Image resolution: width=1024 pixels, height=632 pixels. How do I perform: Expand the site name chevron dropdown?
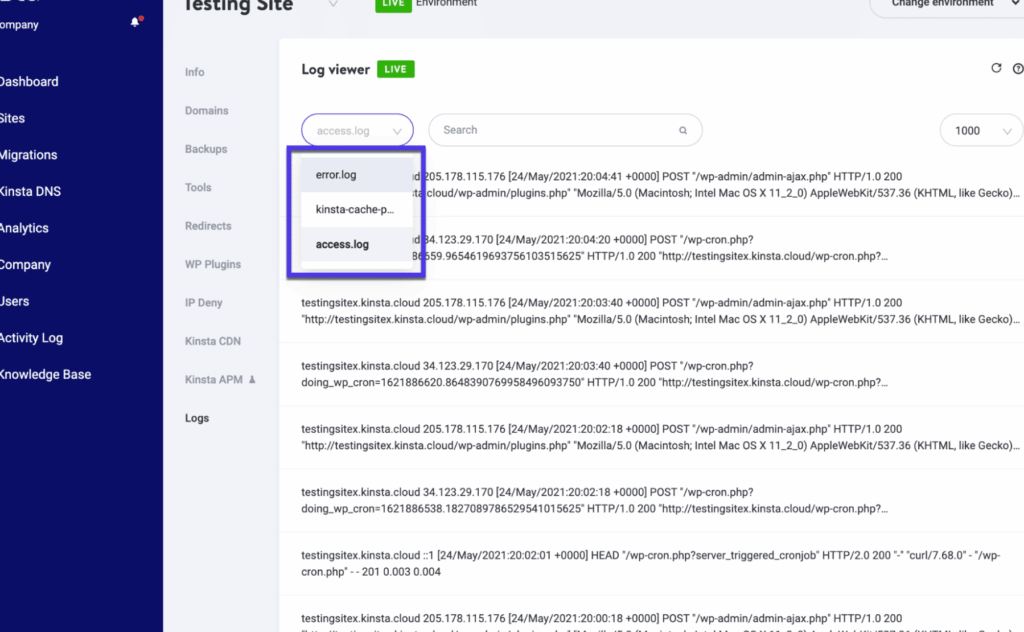333,5
